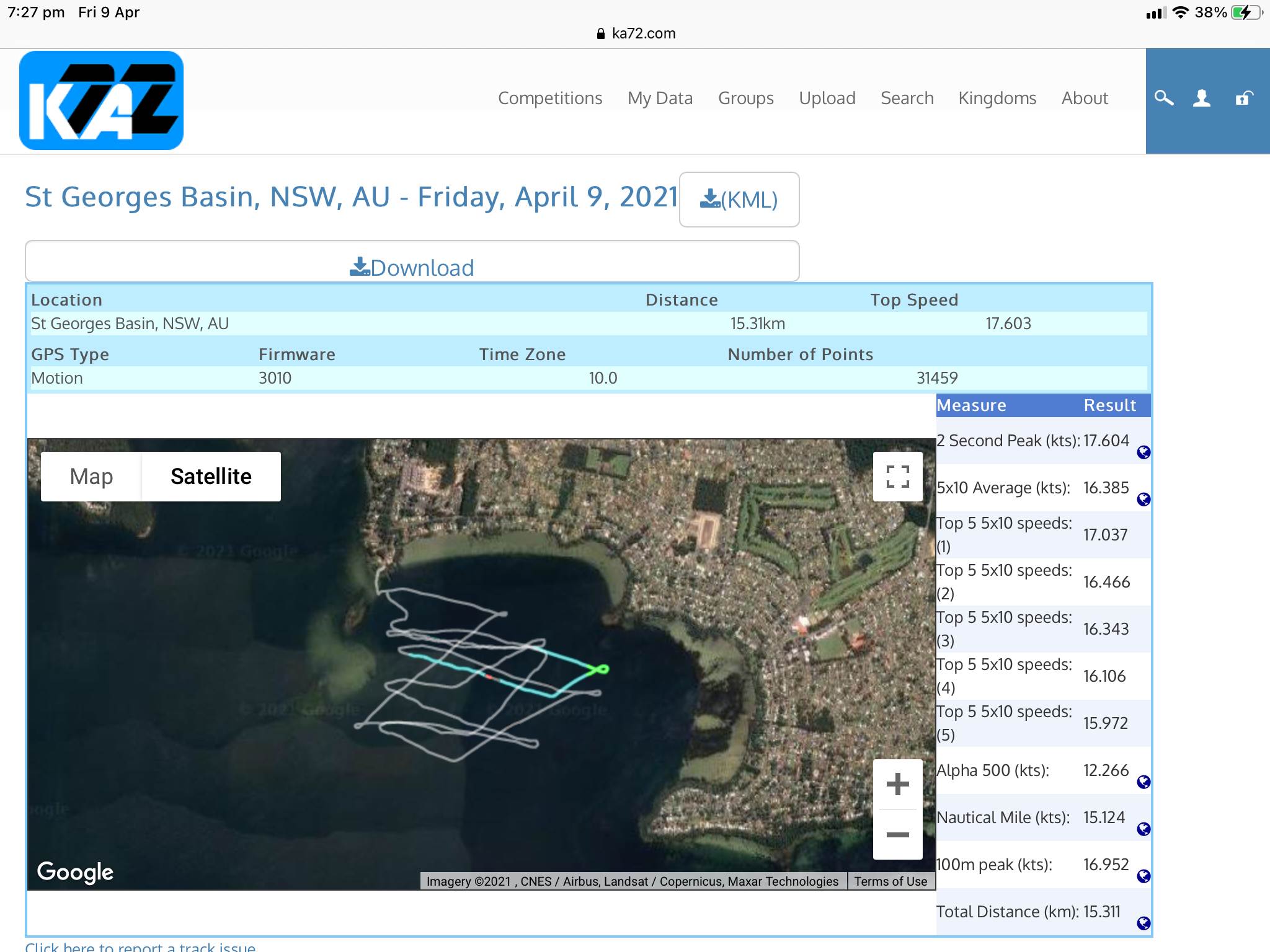Switch map to Map view
1270x952 pixels.
click(91, 477)
